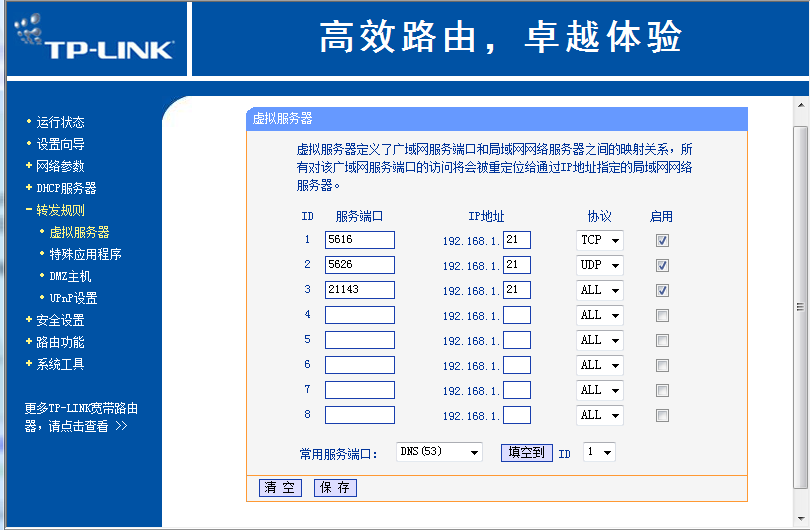
Task: Open protocol dropdown in row 6
Action: coord(600,365)
